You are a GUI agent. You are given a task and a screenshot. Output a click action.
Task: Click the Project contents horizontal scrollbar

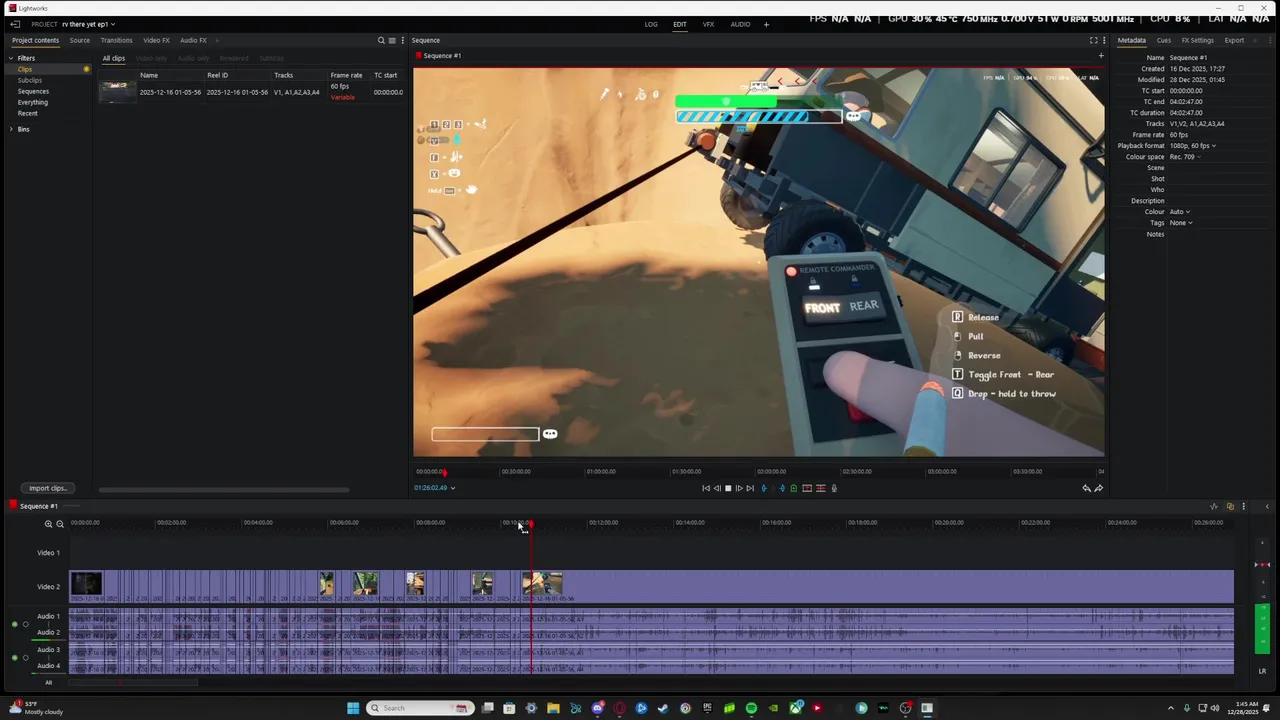coord(224,490)
